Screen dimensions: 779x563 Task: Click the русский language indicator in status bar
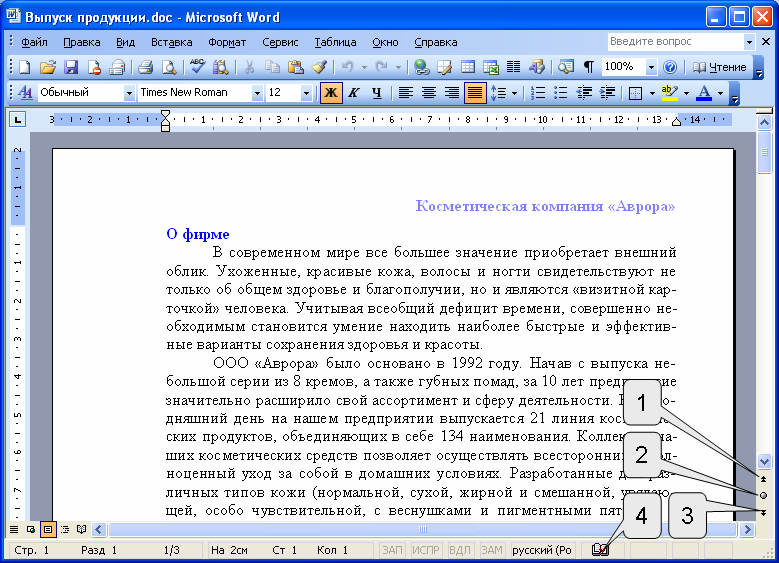542,550
